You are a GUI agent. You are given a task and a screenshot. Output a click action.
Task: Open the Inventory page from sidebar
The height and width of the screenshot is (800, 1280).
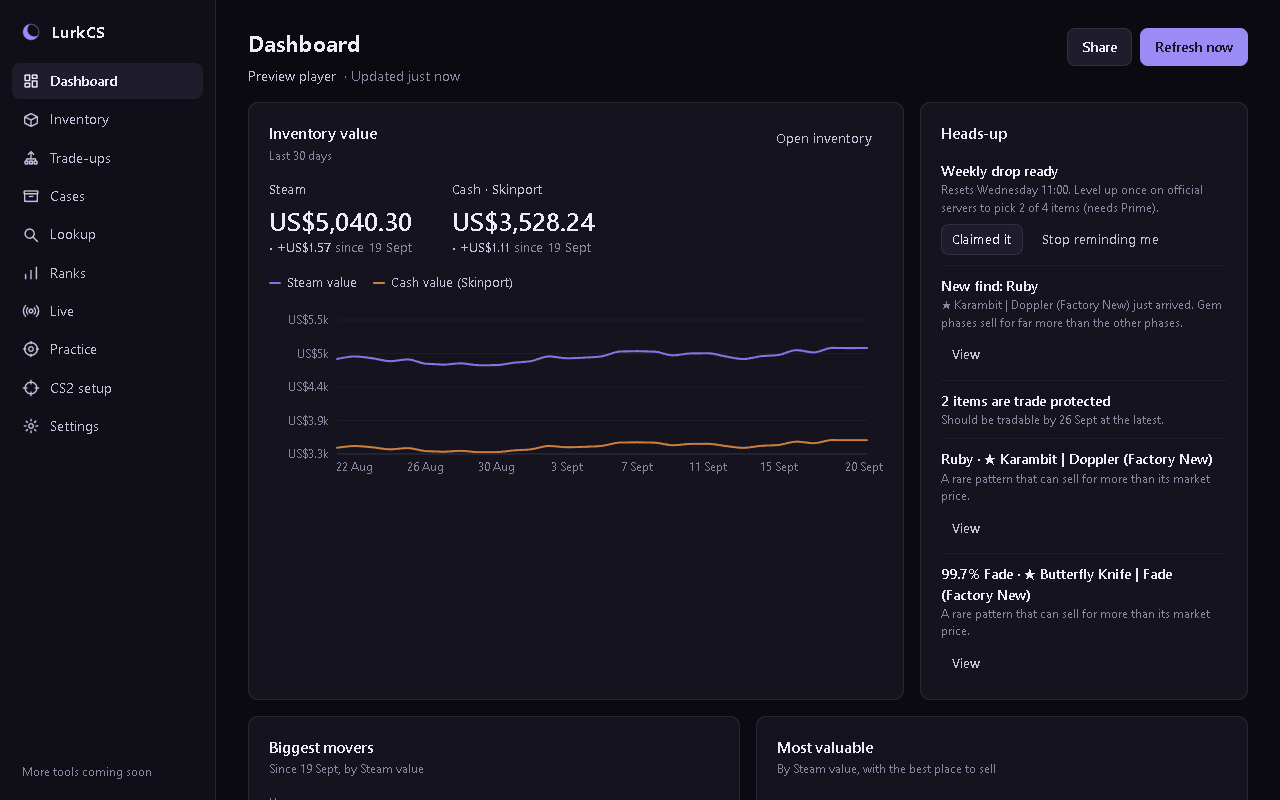point(107,119)
